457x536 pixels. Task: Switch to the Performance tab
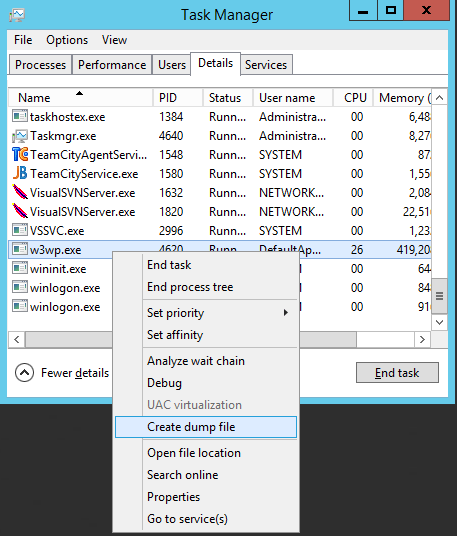tap(112, 65)
